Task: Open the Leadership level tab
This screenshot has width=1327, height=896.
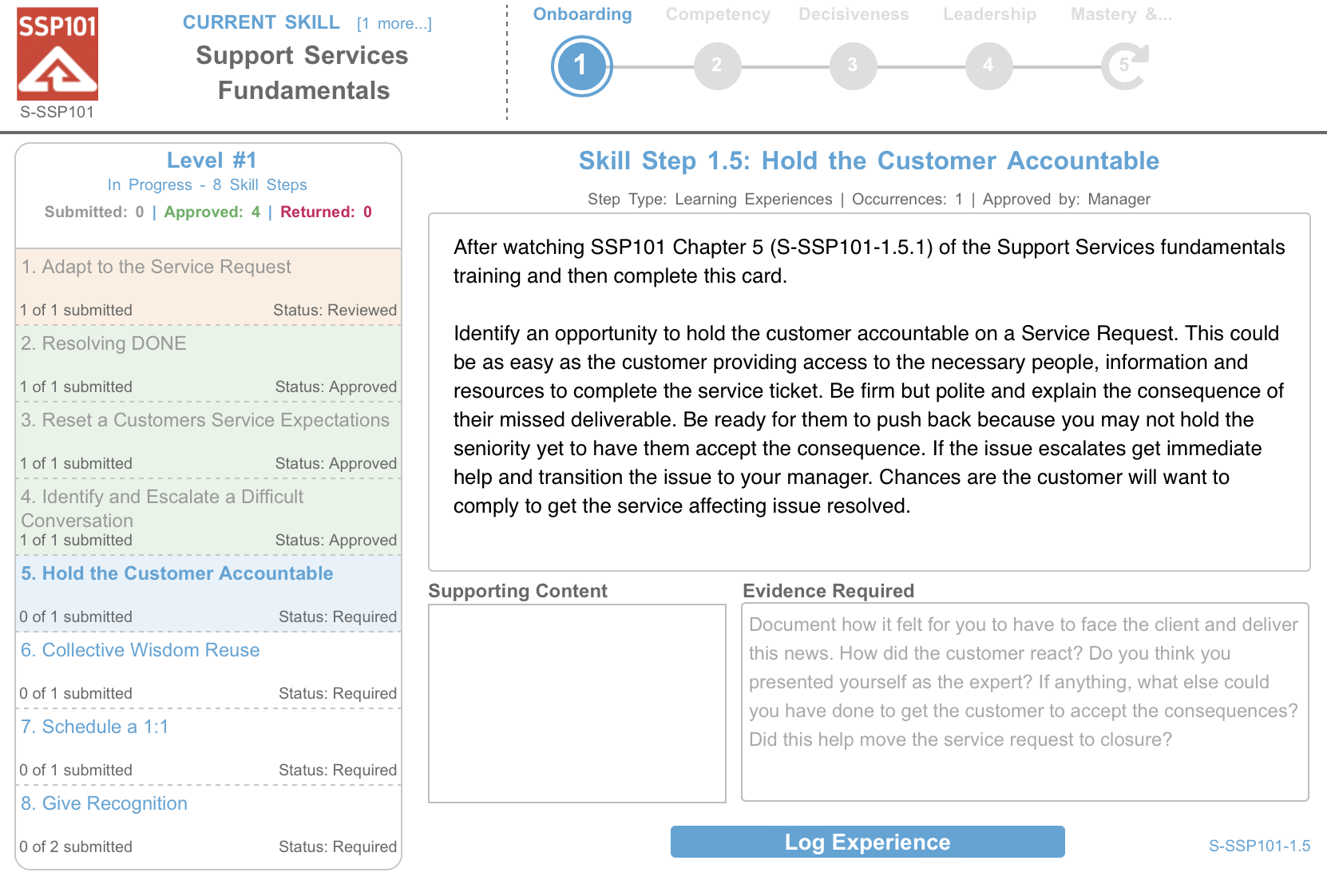Action: (x=989, y=14)
